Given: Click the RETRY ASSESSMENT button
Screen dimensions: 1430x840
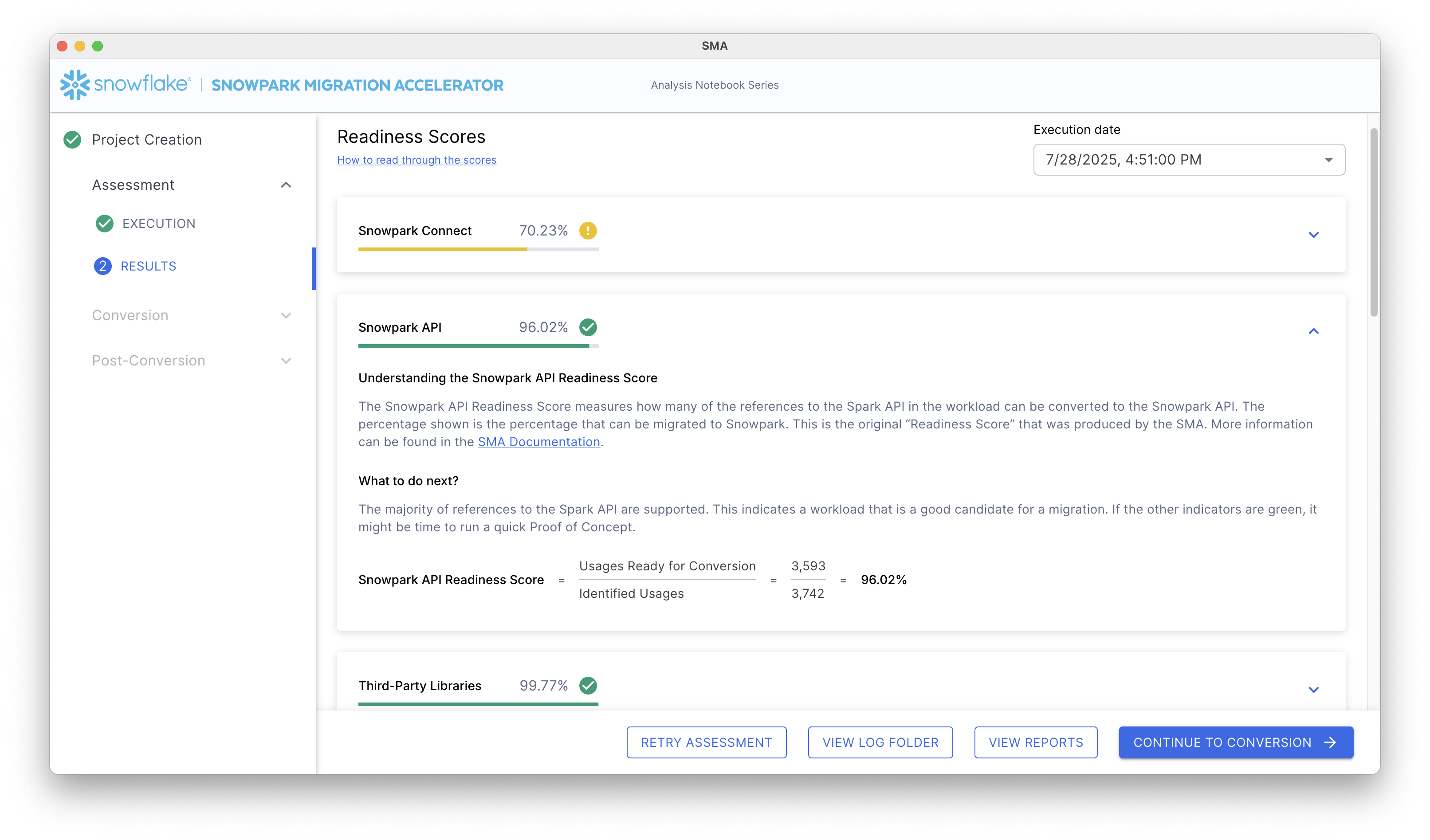Looking at the screenshot, I should pos(706,742).
